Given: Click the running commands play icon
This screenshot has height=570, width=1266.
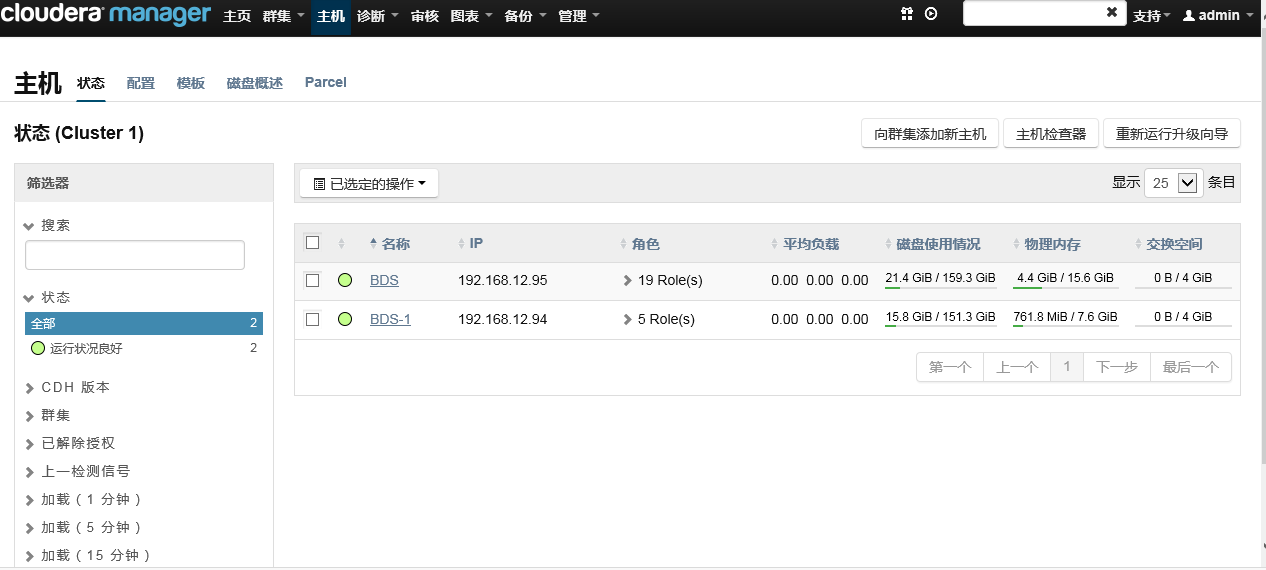Looking at the screenshot, I should pos(931,14).
